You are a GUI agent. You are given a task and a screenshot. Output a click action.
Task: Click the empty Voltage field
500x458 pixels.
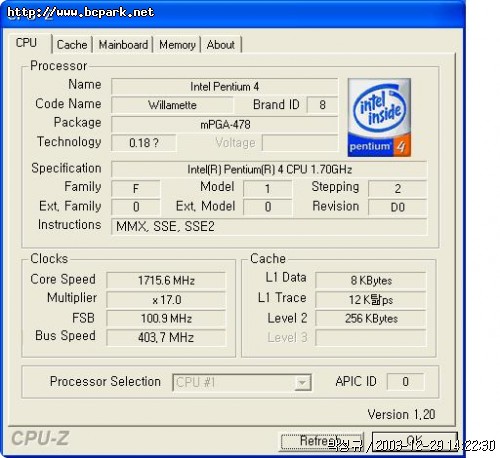click(300, 143)
